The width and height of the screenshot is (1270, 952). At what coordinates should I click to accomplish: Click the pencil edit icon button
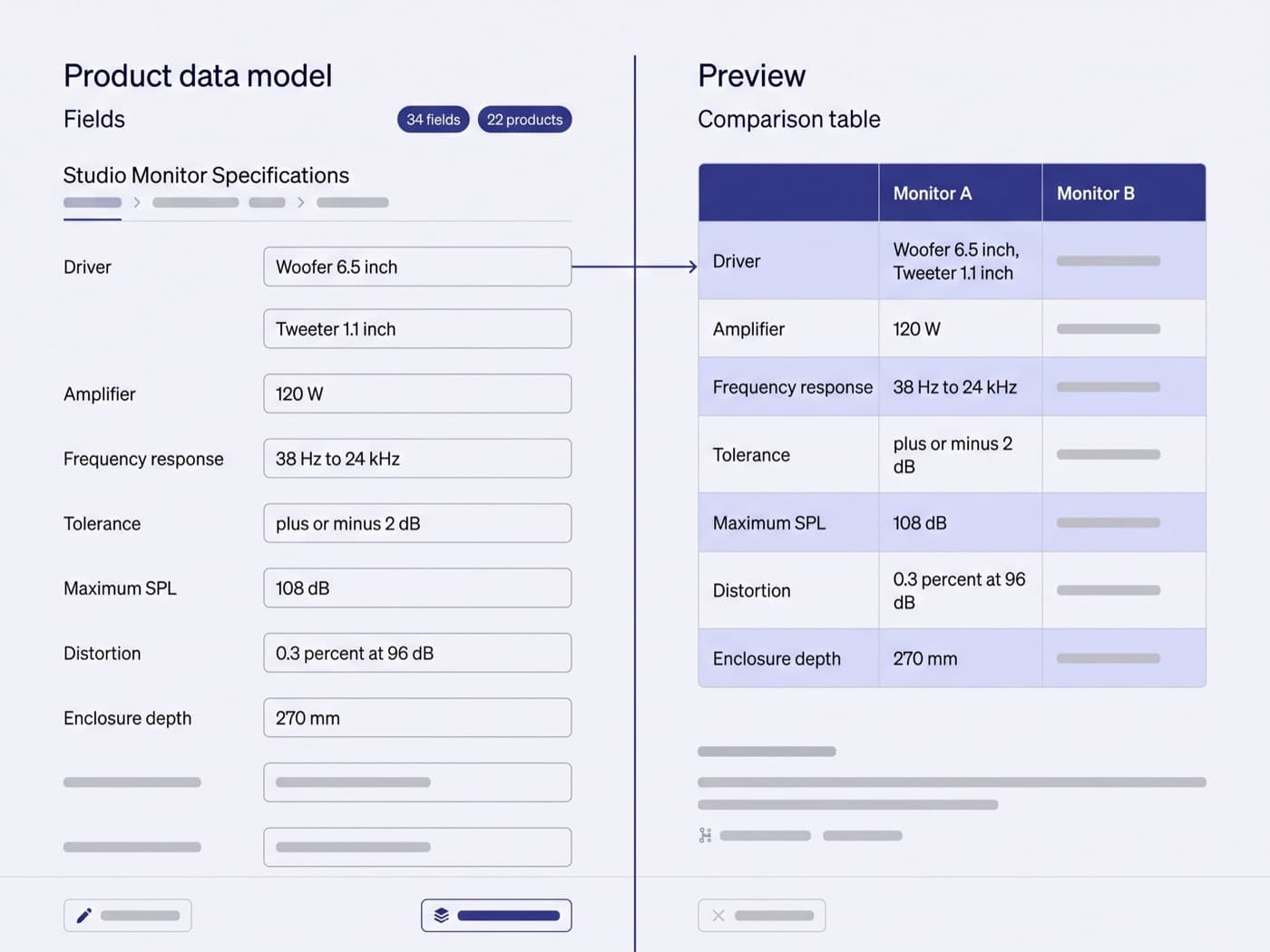click(127, 916)
